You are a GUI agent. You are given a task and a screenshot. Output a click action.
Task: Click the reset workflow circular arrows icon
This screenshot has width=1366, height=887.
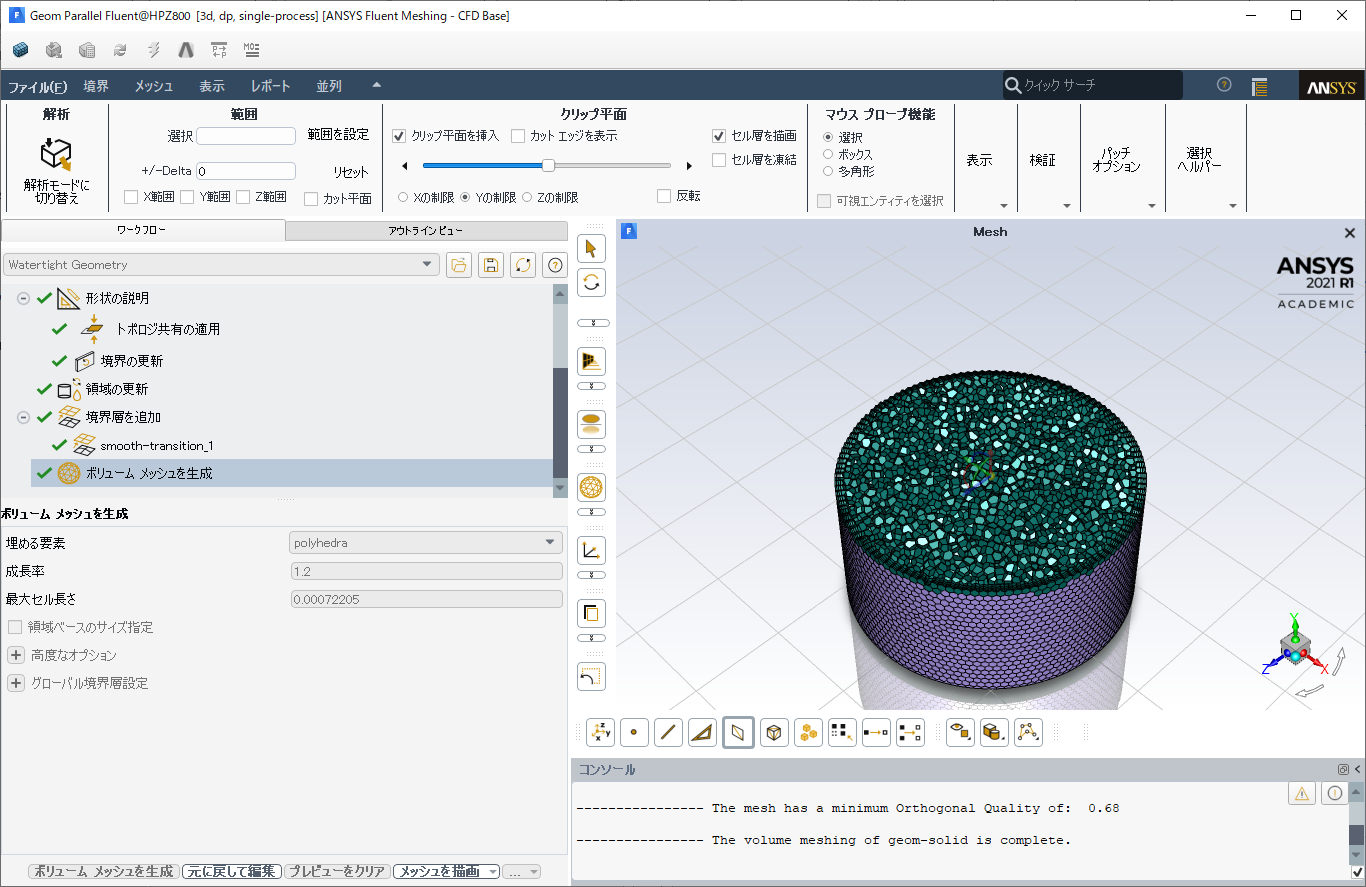(523, 265)
